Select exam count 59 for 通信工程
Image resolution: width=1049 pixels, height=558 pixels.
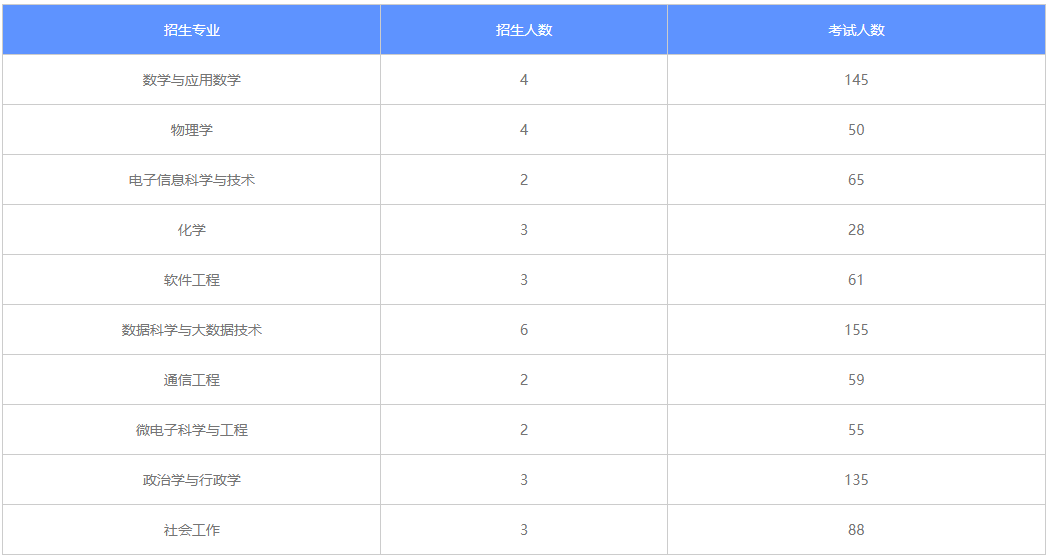pyautogui.click(x=856, y=379)
